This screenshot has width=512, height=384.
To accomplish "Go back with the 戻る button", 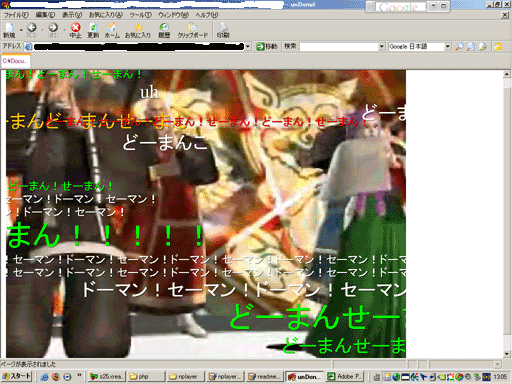I will [x=32, y=30].
